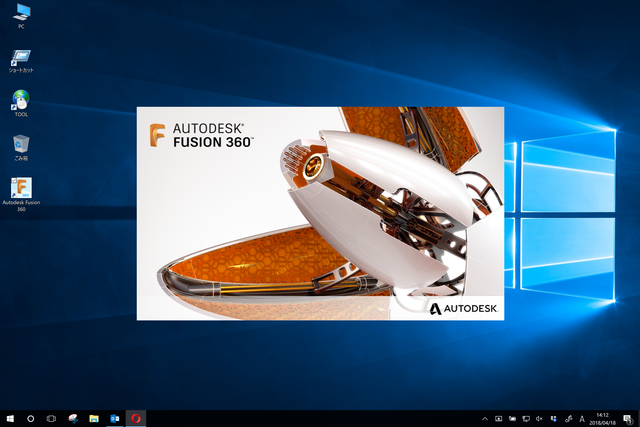The width and height of the screenshot is (640, 427).
Task: Open the Autodesk Fusion 360 desktop shortcut
Action: (x=21, y=194)
